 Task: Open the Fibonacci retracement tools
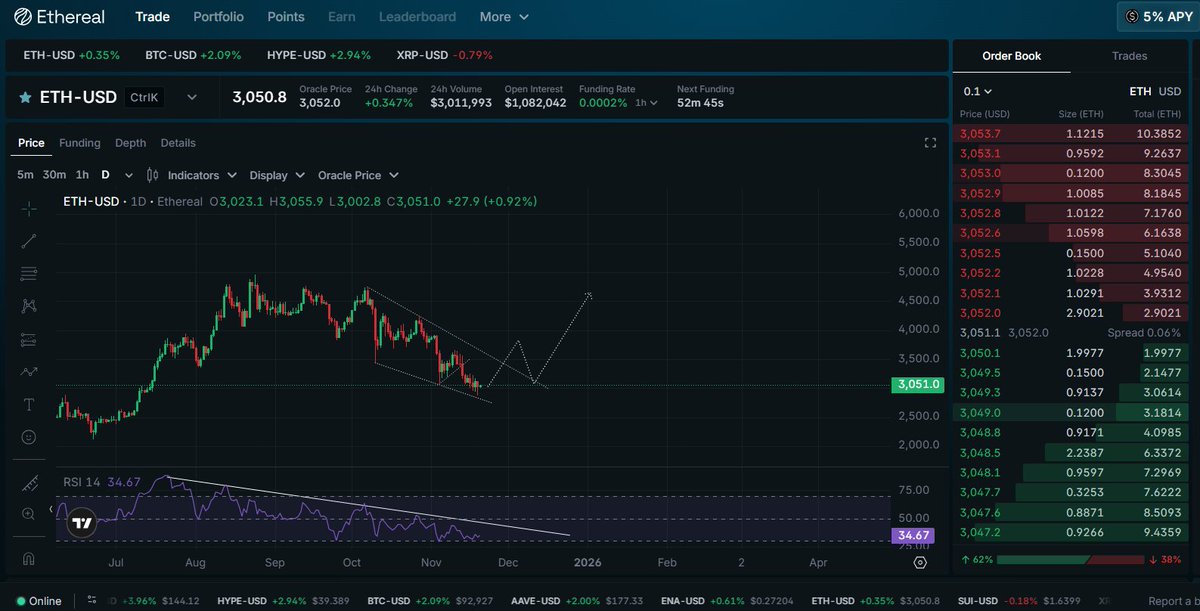[29, 273]
